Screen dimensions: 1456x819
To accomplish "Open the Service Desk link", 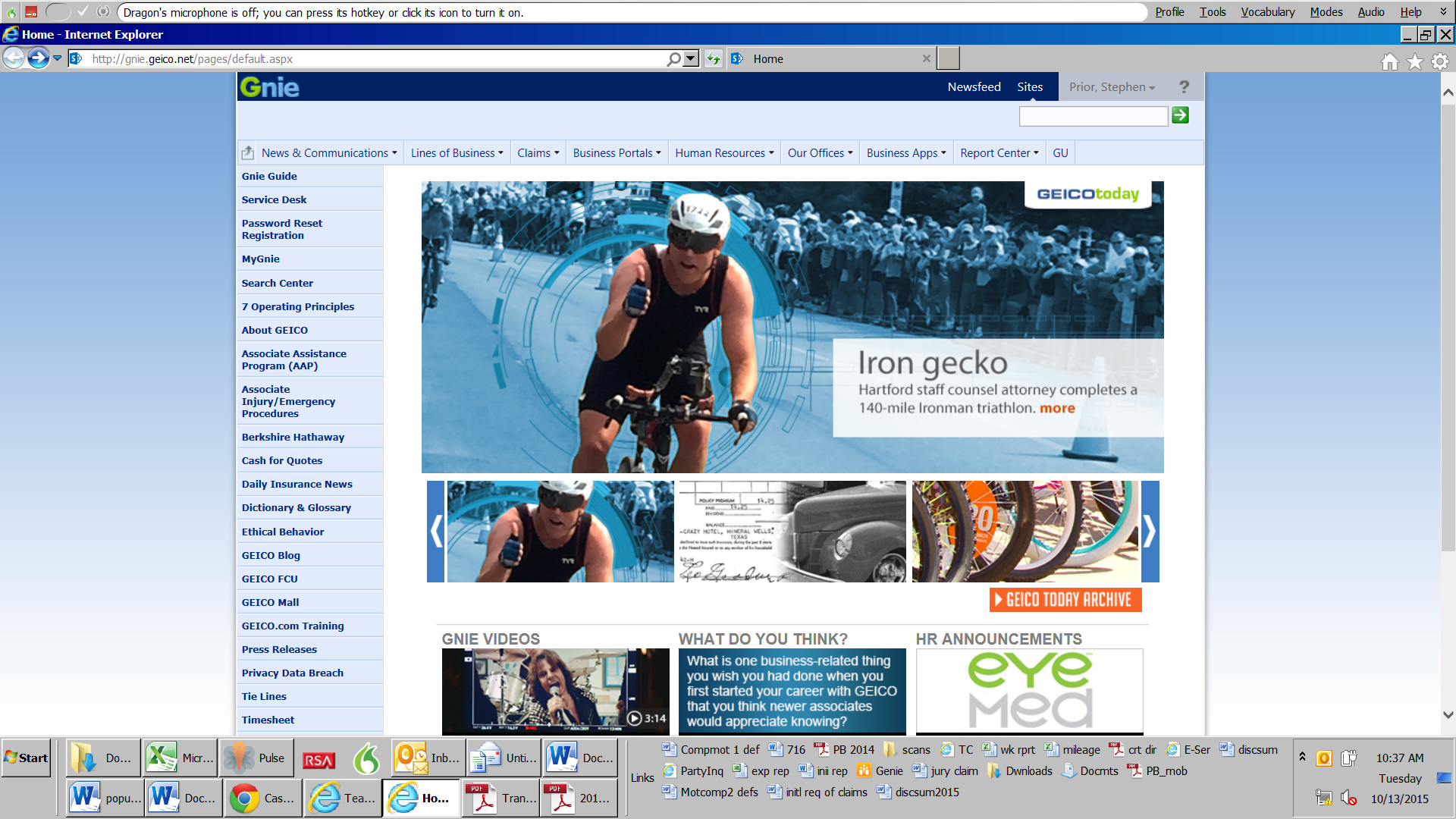I will 274,199.
